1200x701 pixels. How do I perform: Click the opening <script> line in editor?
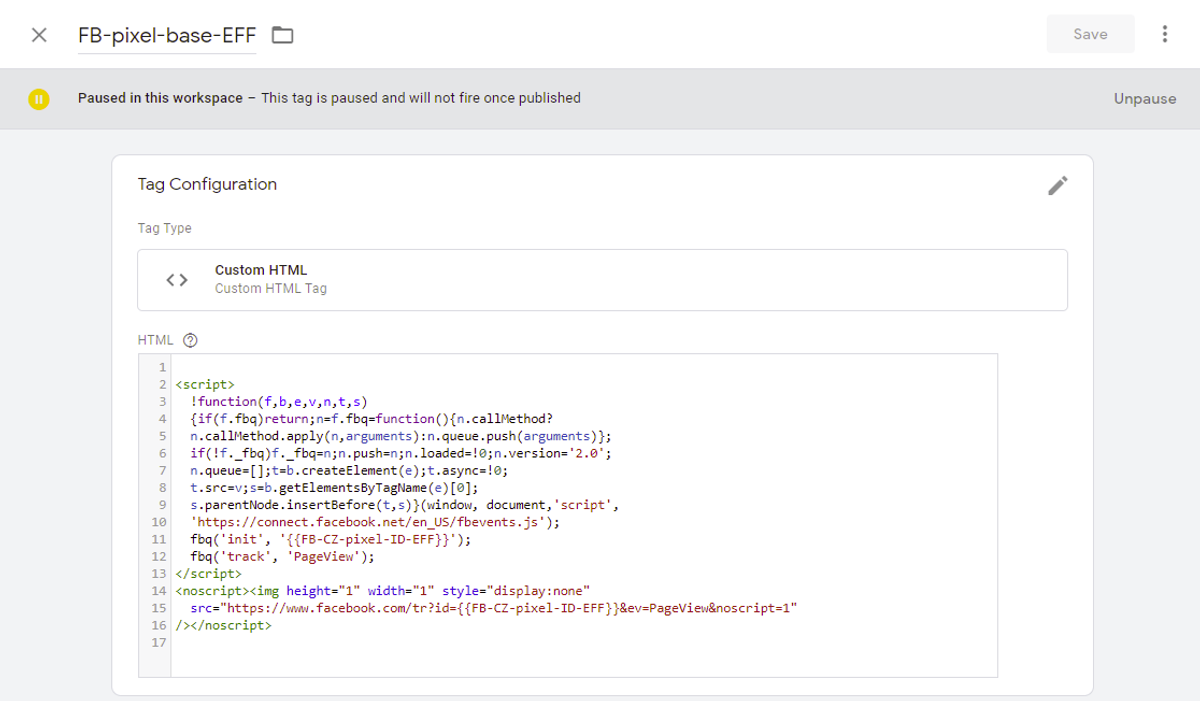click(x=205, y=384)
